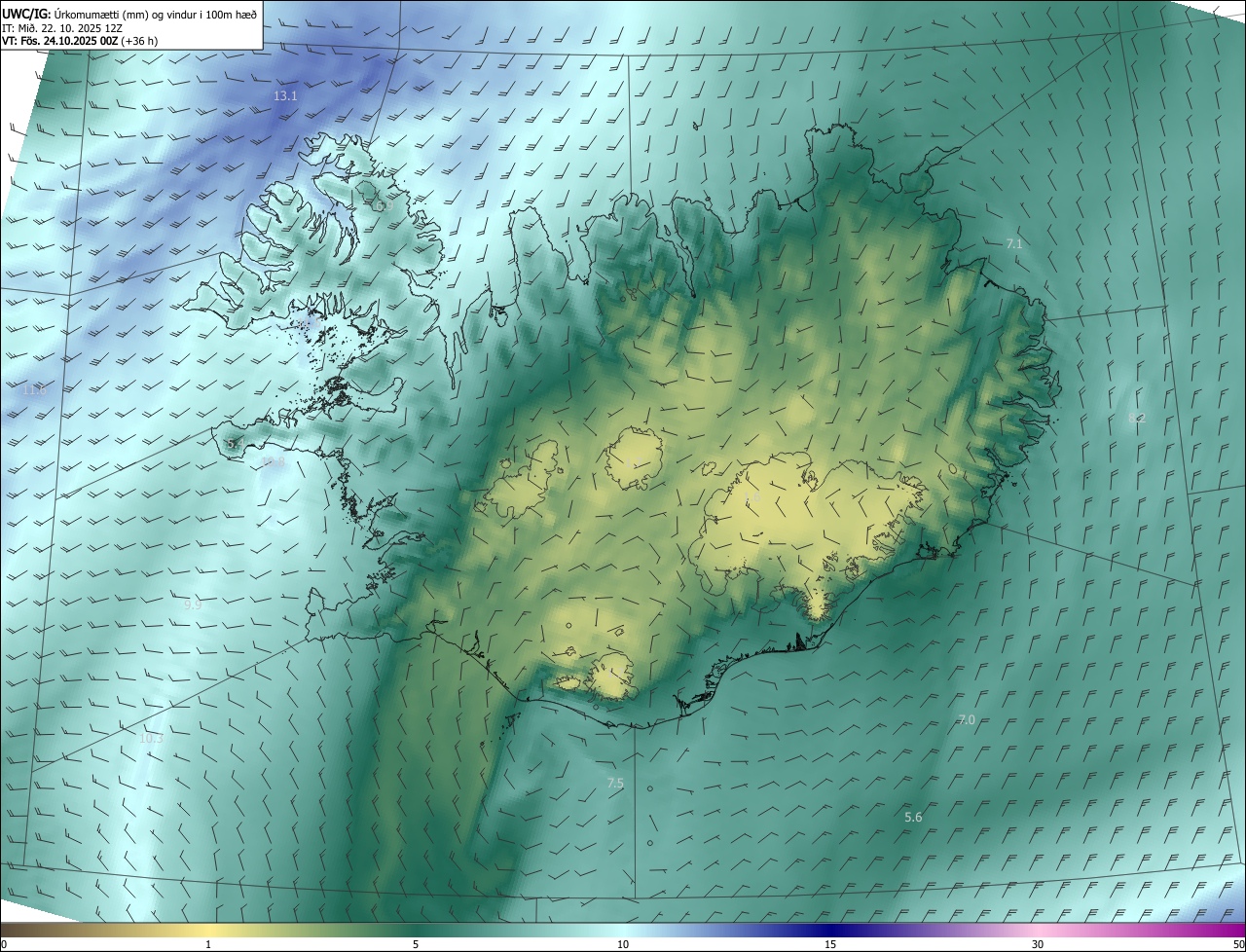
Task: Click the 13.1 precipitation value label
Action: point(285,96)
